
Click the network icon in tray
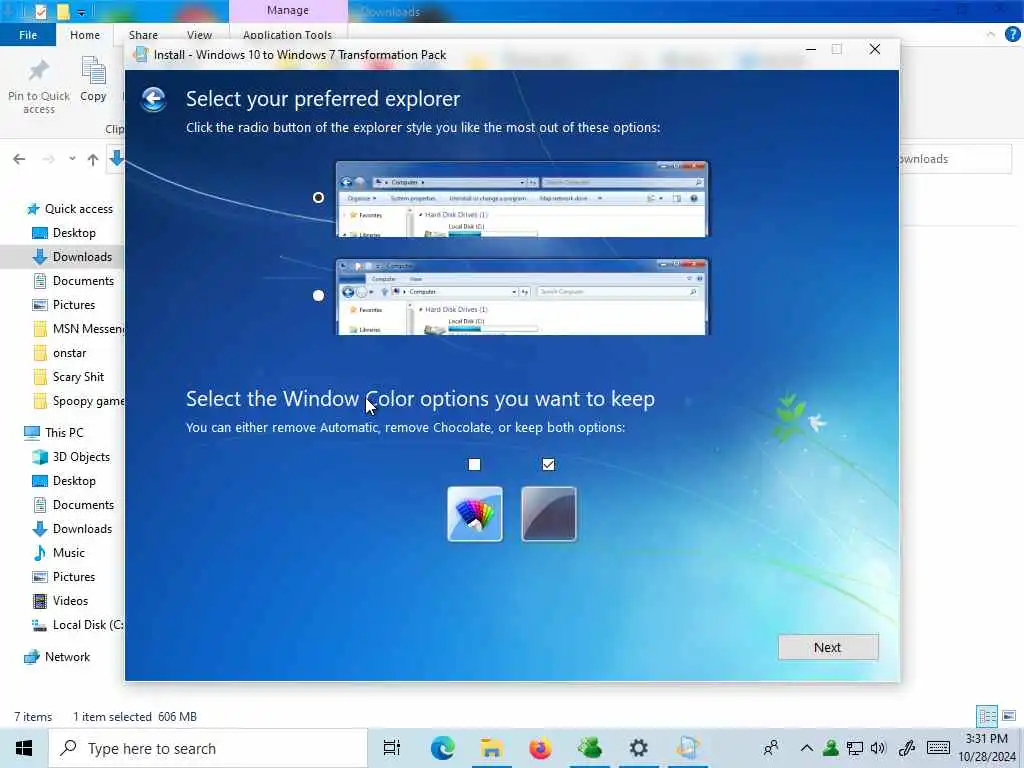854,748
